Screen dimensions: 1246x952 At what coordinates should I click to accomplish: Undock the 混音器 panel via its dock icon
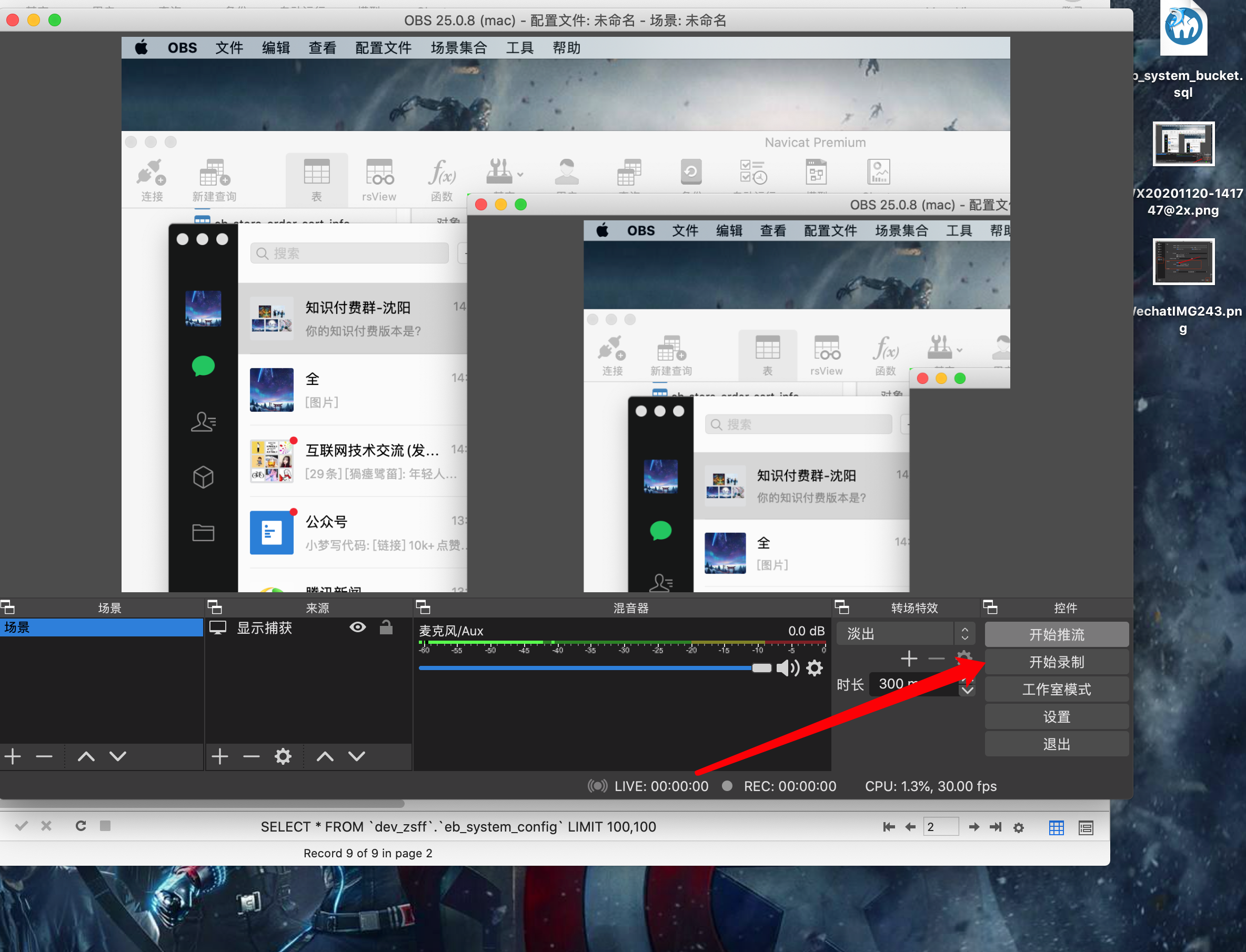[x=423, y=607]
